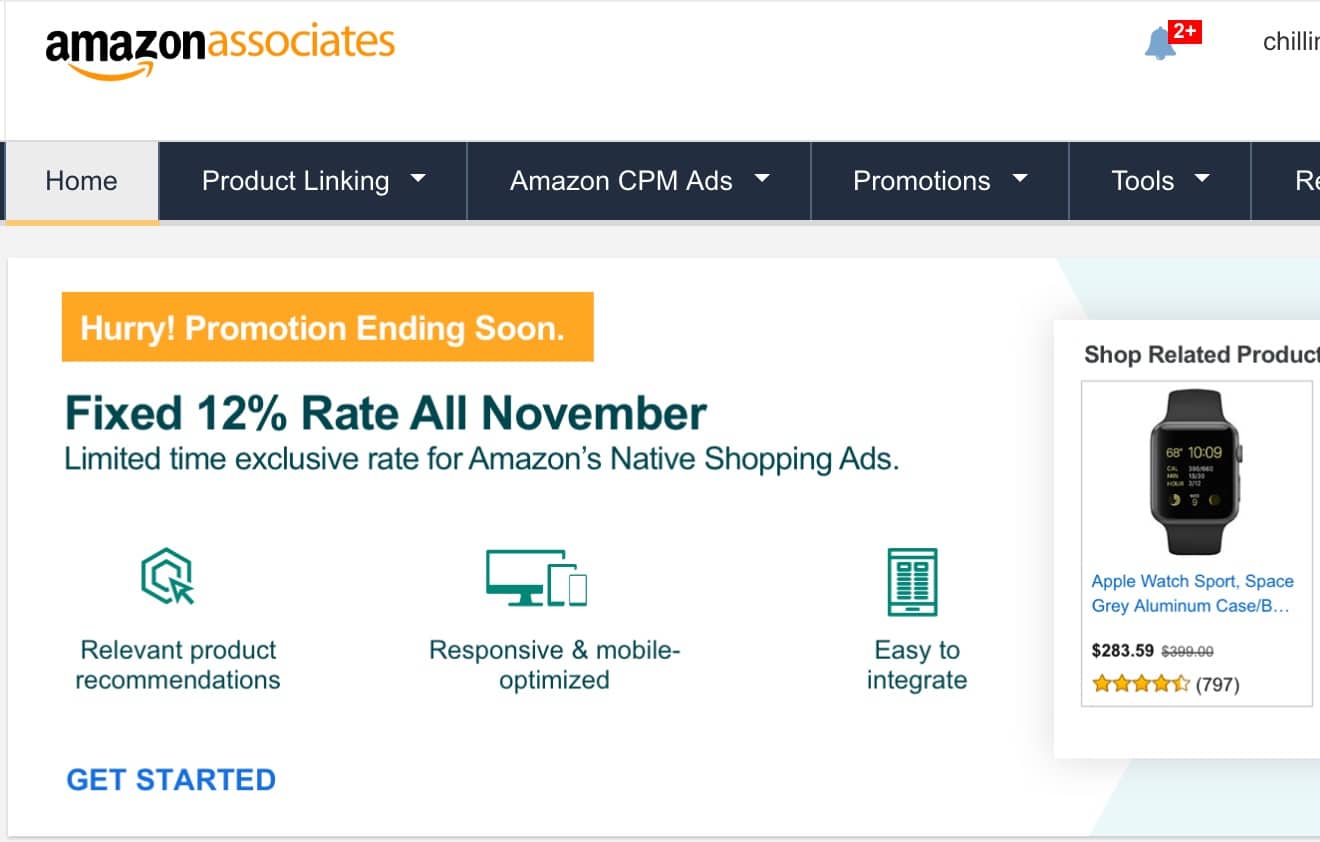Open the Promotions menu
Image resolution: width=1320 pixels, height=842 pixels.
(940, 181)
